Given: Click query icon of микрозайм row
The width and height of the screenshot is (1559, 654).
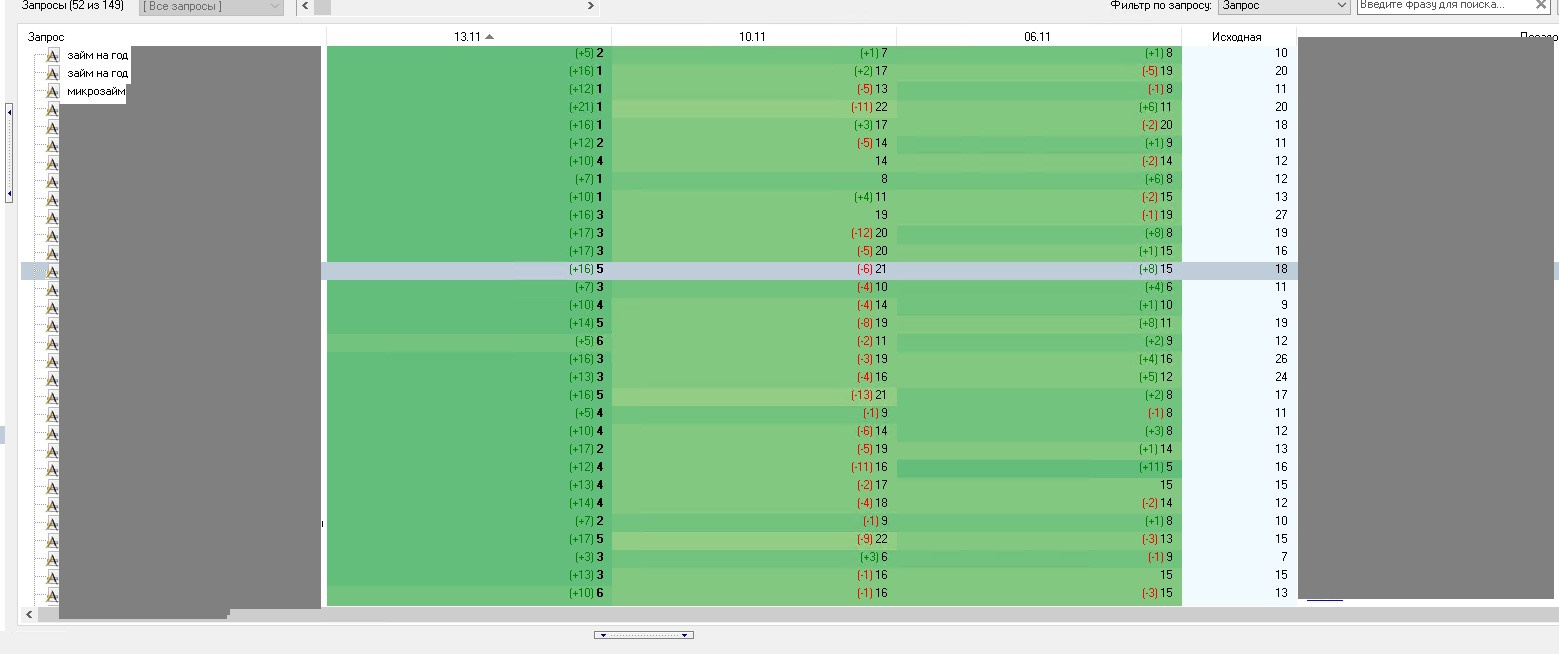Looking at the screenshot, I should point(52,91).
